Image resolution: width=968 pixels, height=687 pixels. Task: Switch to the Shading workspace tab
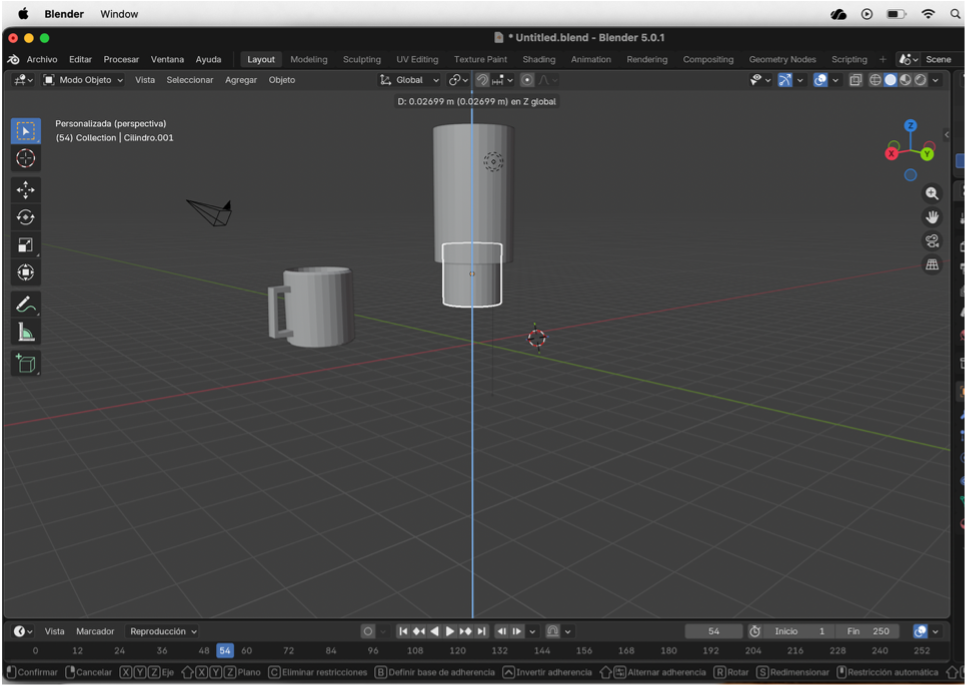click(x=539, y=59)
